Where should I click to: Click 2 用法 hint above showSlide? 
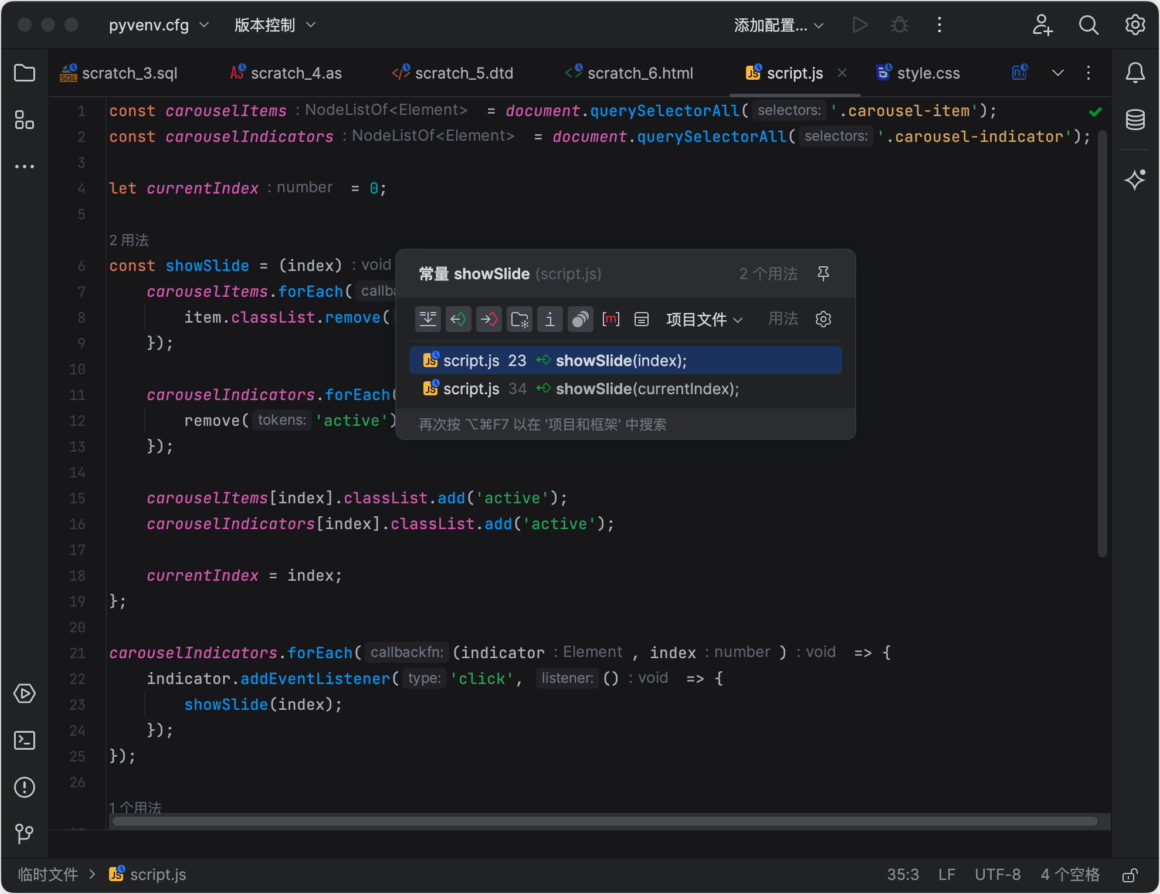coord(129,240)
